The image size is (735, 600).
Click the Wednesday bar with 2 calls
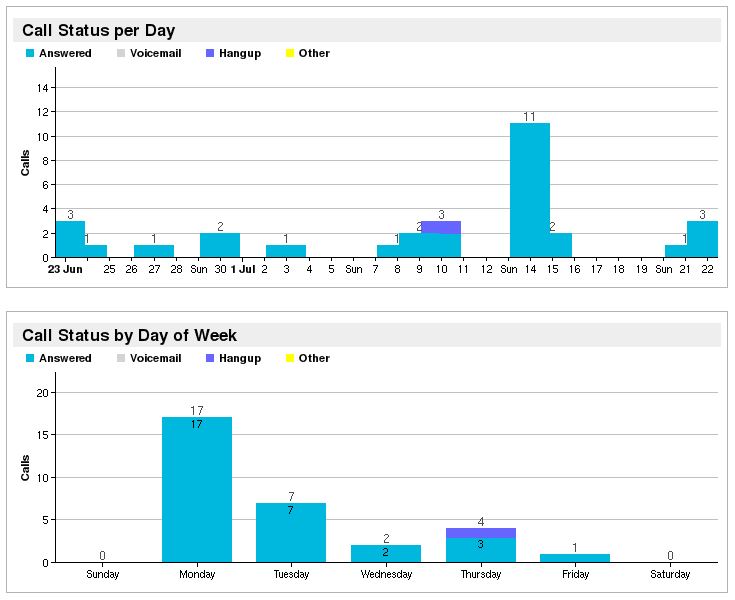(x=386, y=554)
